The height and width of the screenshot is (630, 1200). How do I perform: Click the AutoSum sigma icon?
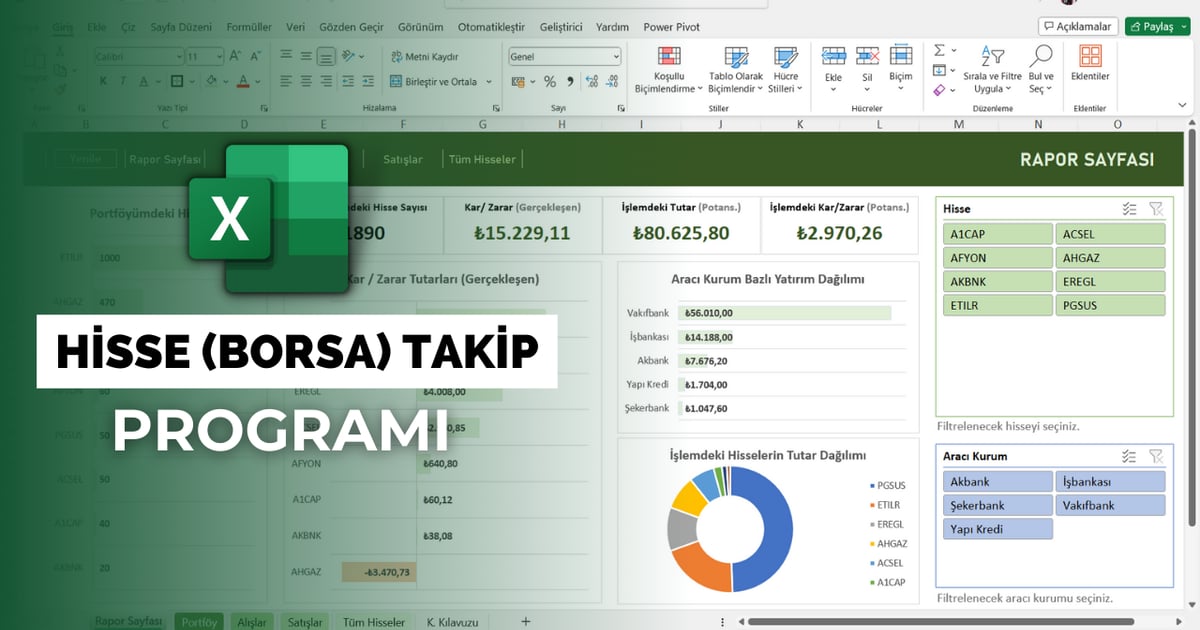pyautogui.click(x=939, y=50)
